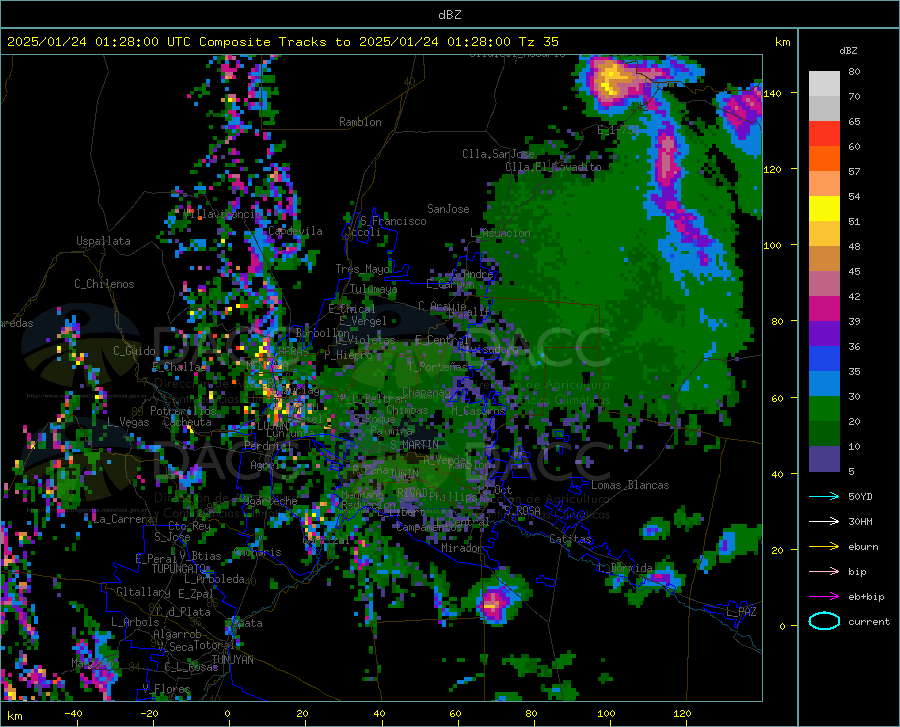900x727 pixels.
Task: Click the 'km' label at bottom-left corner
Action: pyautogui.click(x=14, y=716)
